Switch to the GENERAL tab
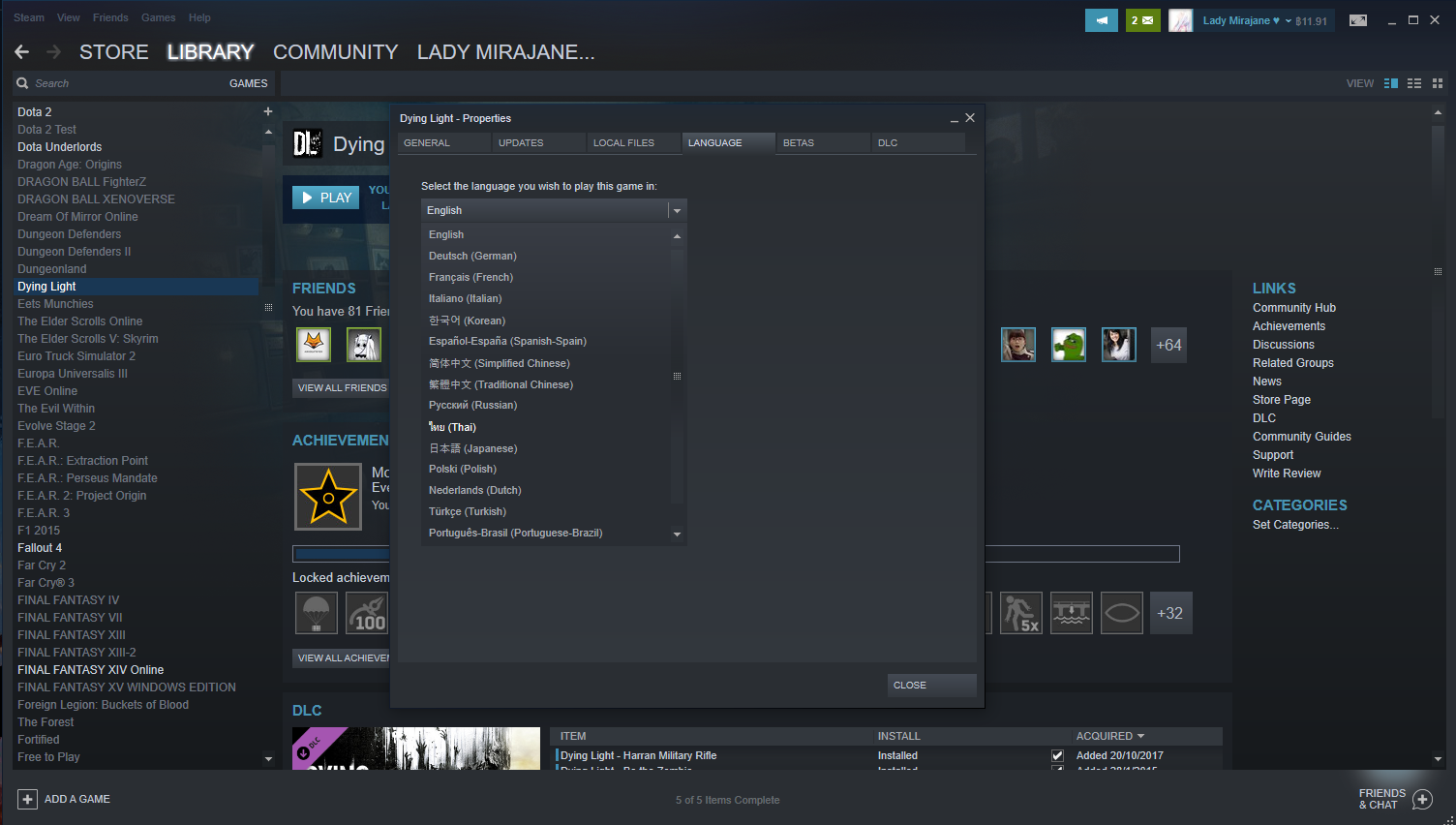This screenshot has width=1456, height=825. point(443,142)
